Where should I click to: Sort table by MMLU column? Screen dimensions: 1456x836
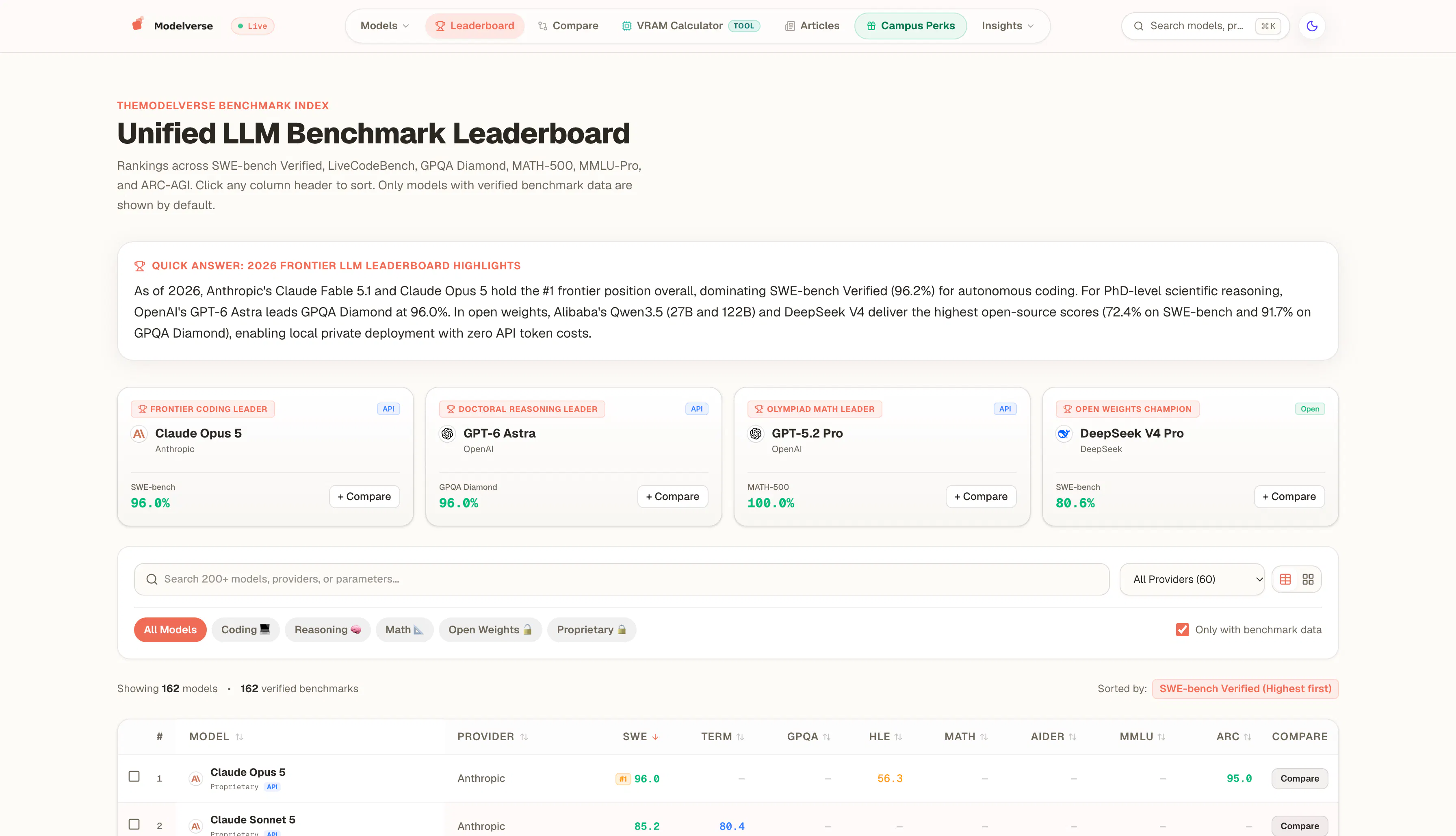1142,736
